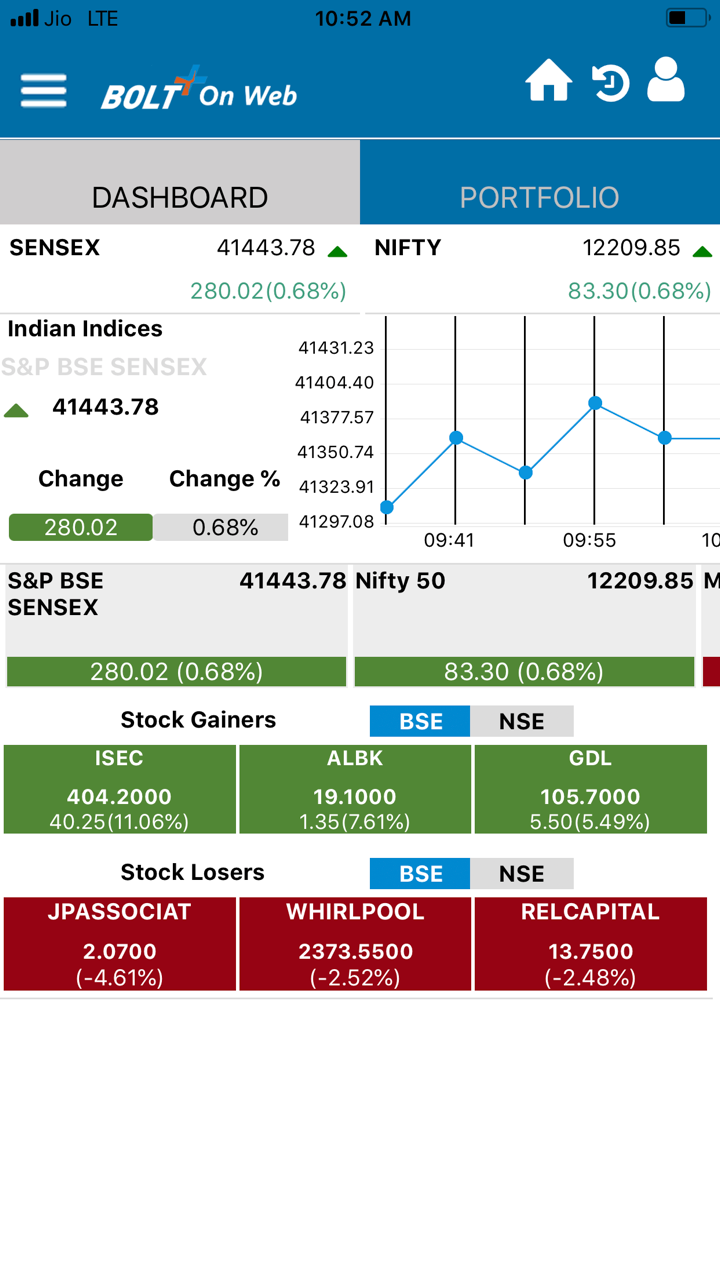The width and height of the screenshot is (720, 1280).
Task: Open the user profile icon
Action: [x=666, y=80]
